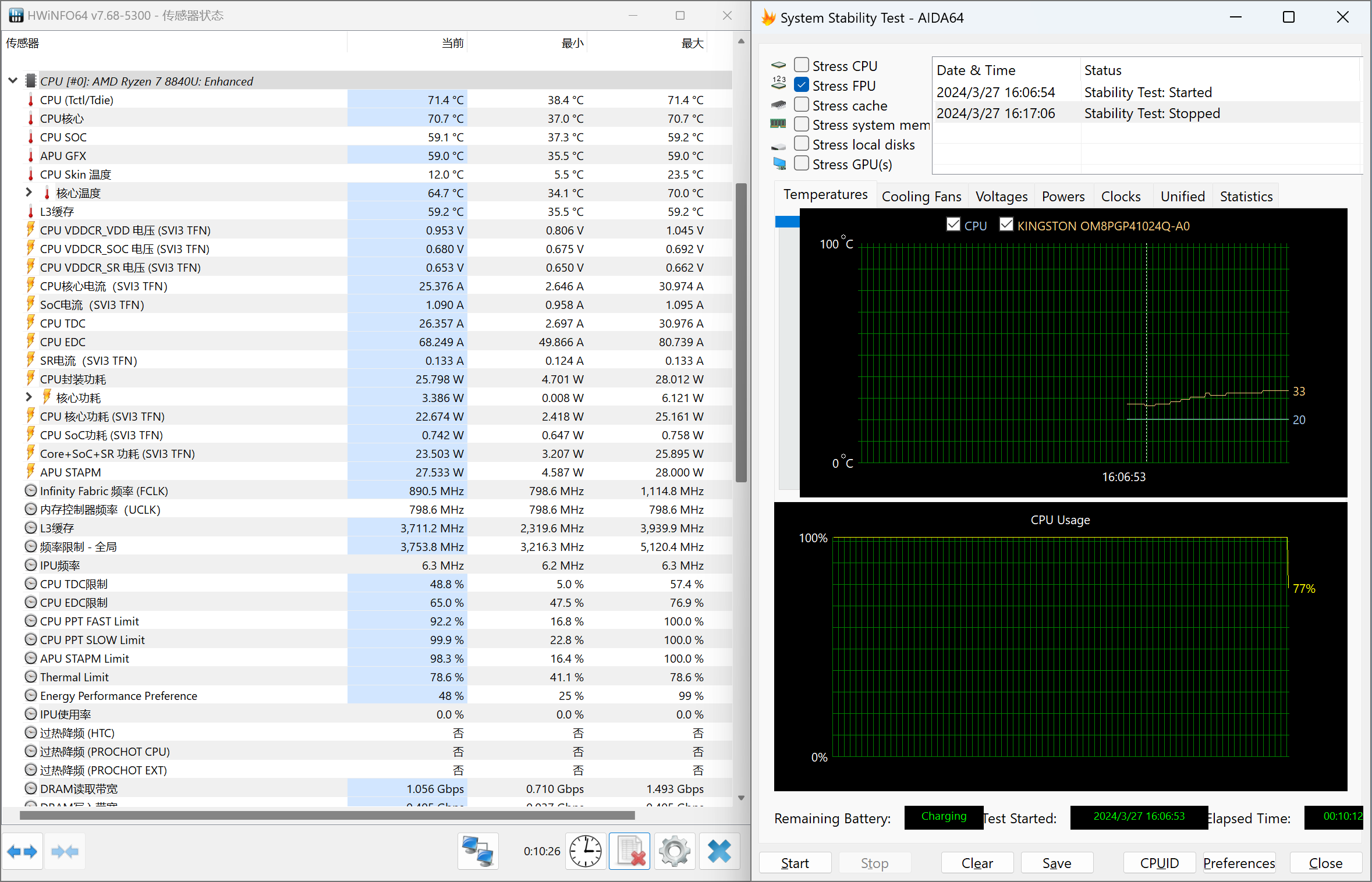The image size is (1372, 882).
Task: Open HWiNFO settings gear icon
Action: click(x=674, y=852)
